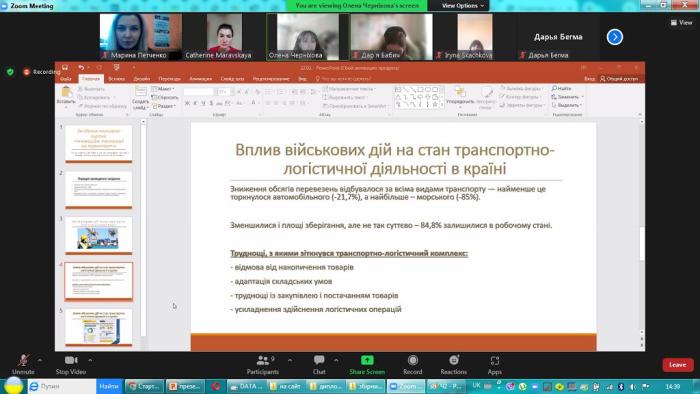Open the Переходы ribbon tab
Screen dimensions: 700x394
click(x=170, y=79)
